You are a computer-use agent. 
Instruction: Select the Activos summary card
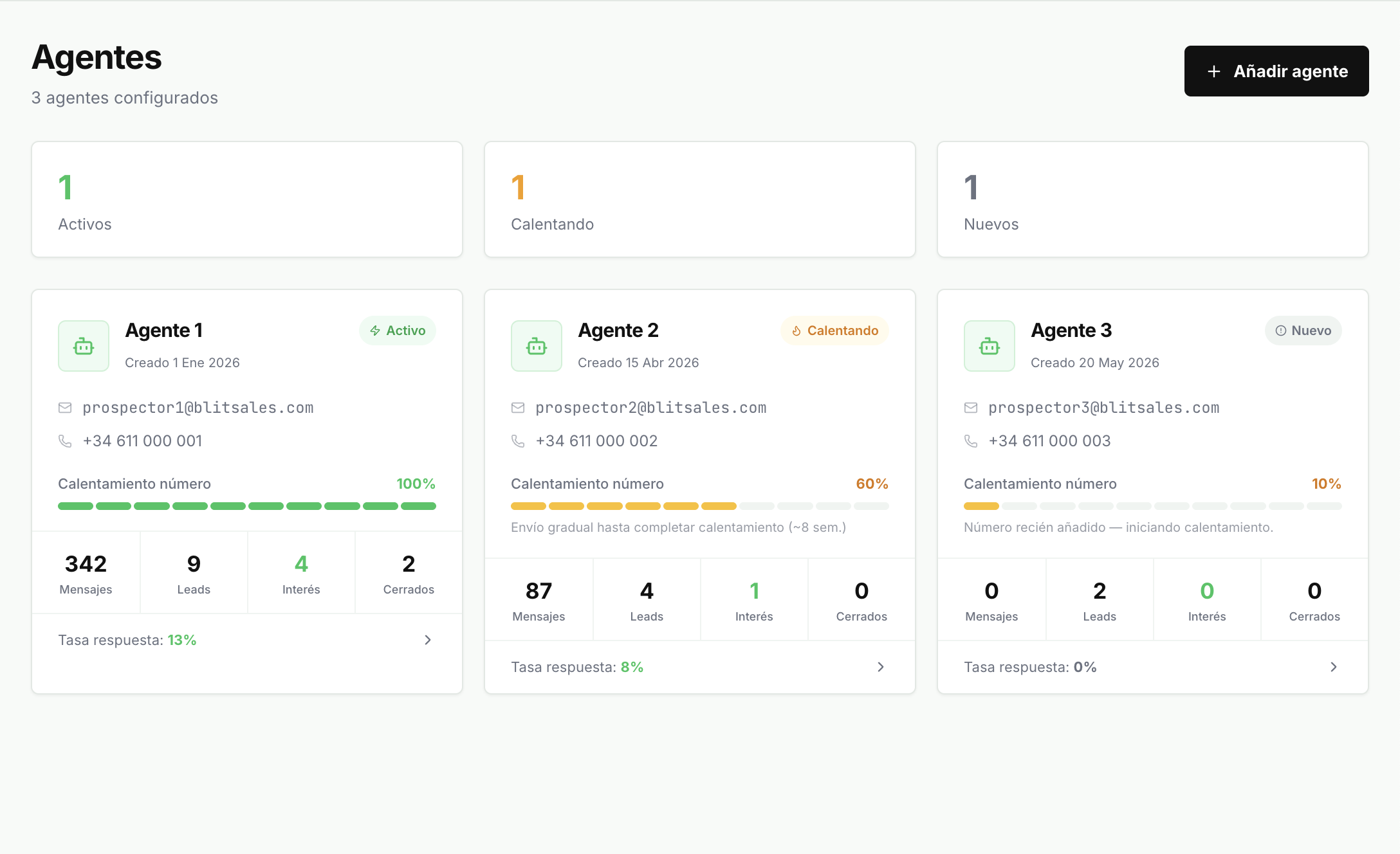pos(247,199)
